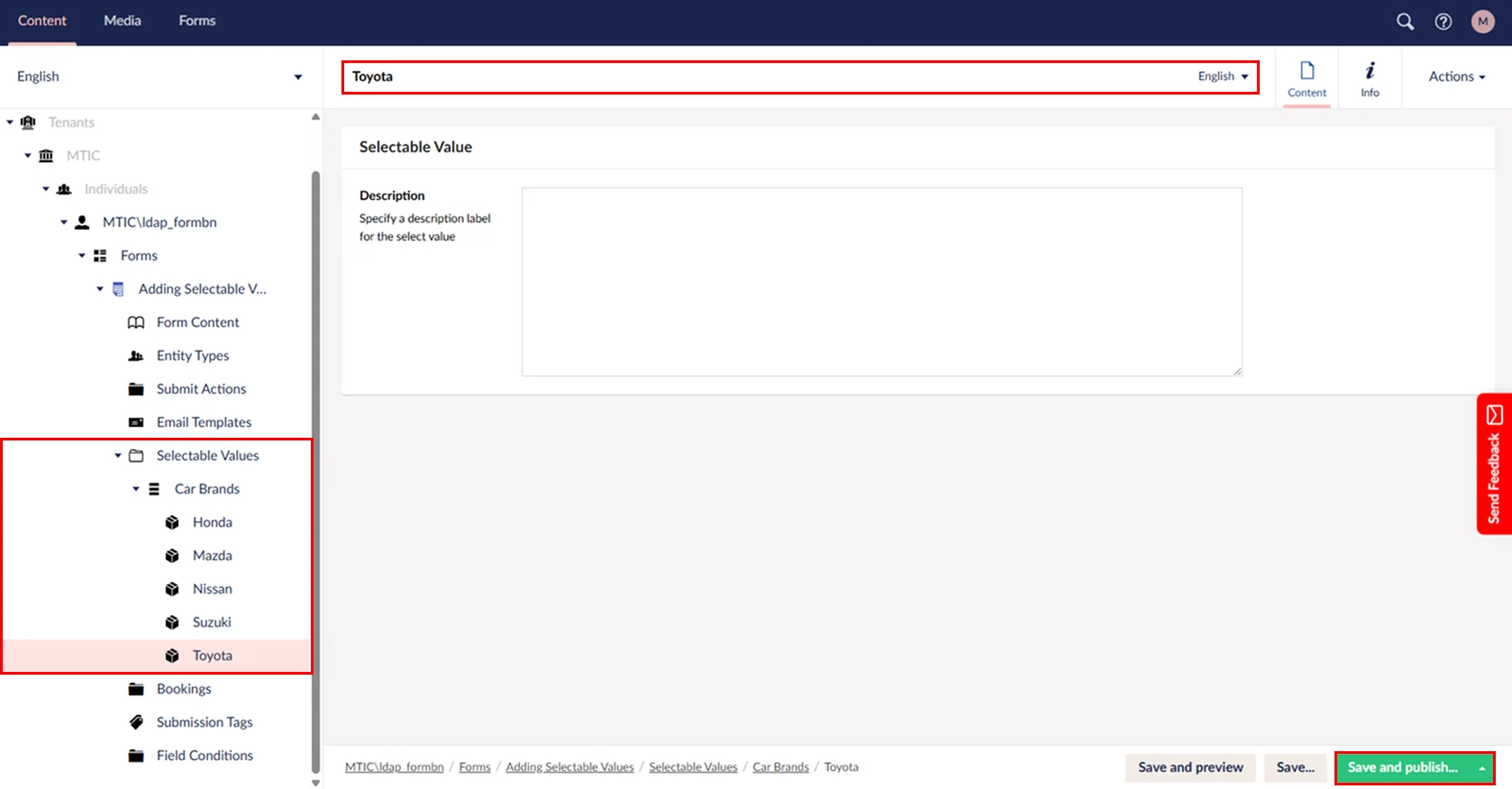Click into the Description text area
Image resolution: width=1512 pixels, height=789 pixels.
(x=881, y=281)
